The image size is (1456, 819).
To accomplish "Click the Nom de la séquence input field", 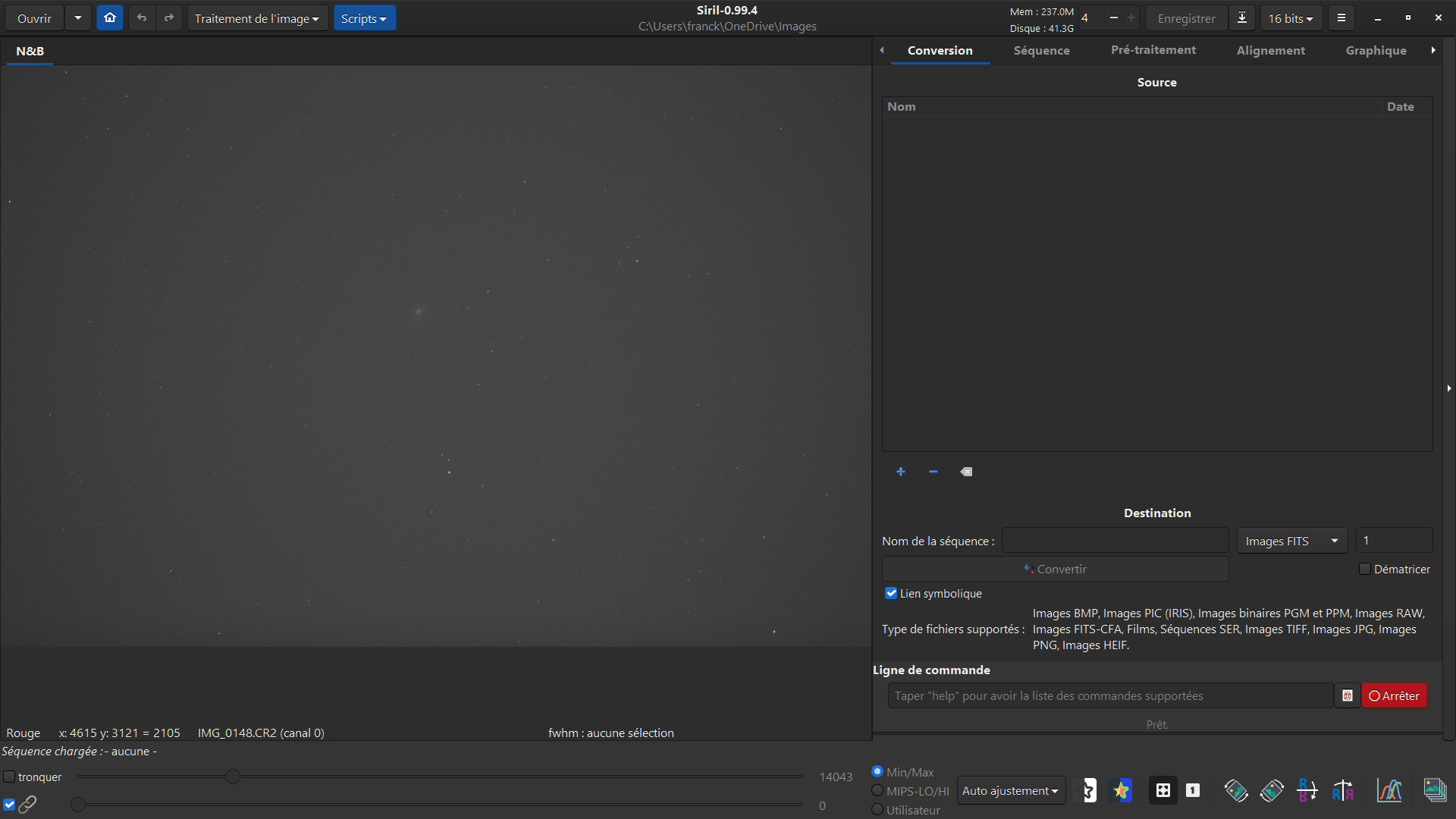I will coord(1115,541).
